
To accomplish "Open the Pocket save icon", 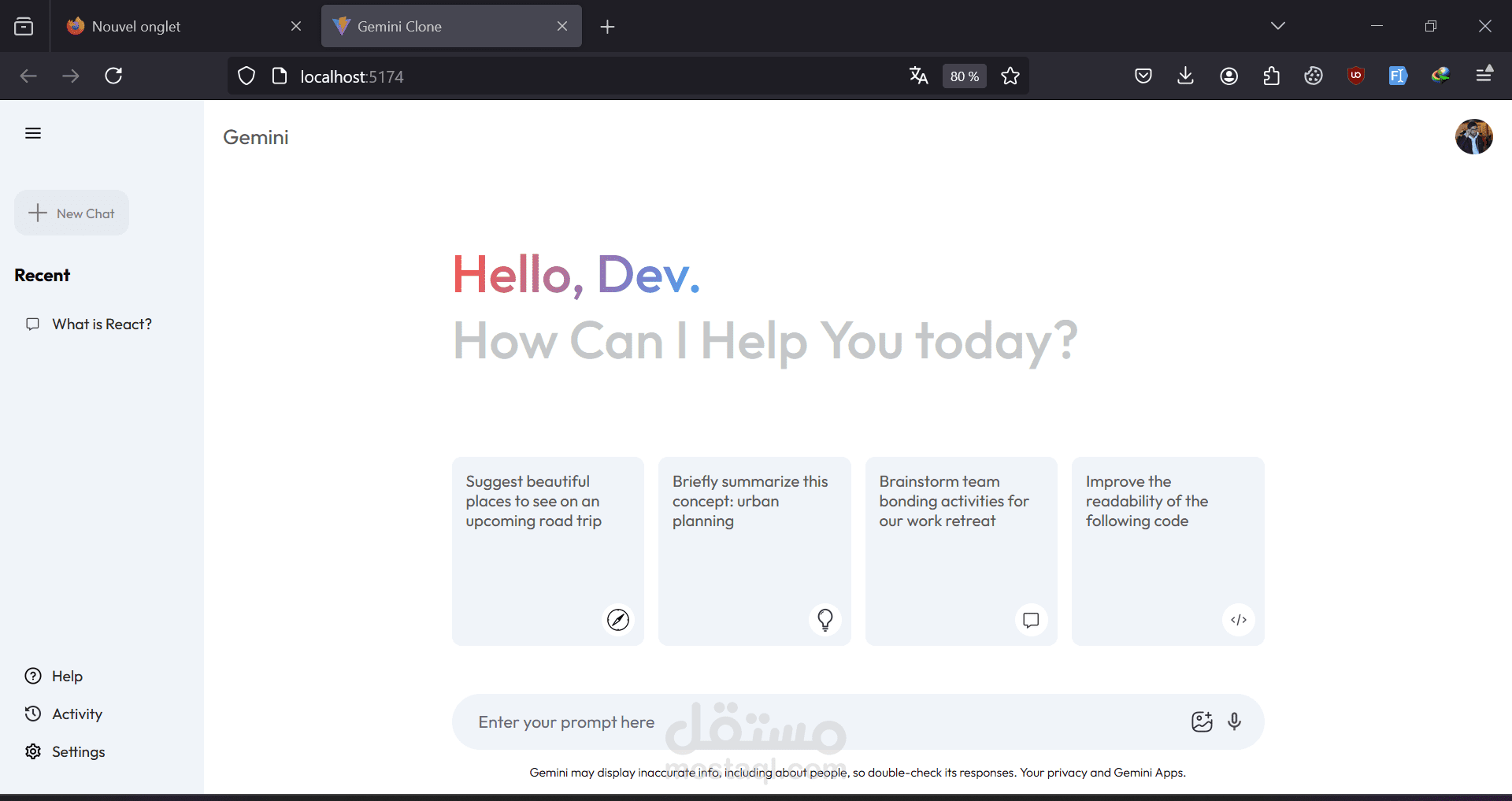I will click(x=1143, y=76).
